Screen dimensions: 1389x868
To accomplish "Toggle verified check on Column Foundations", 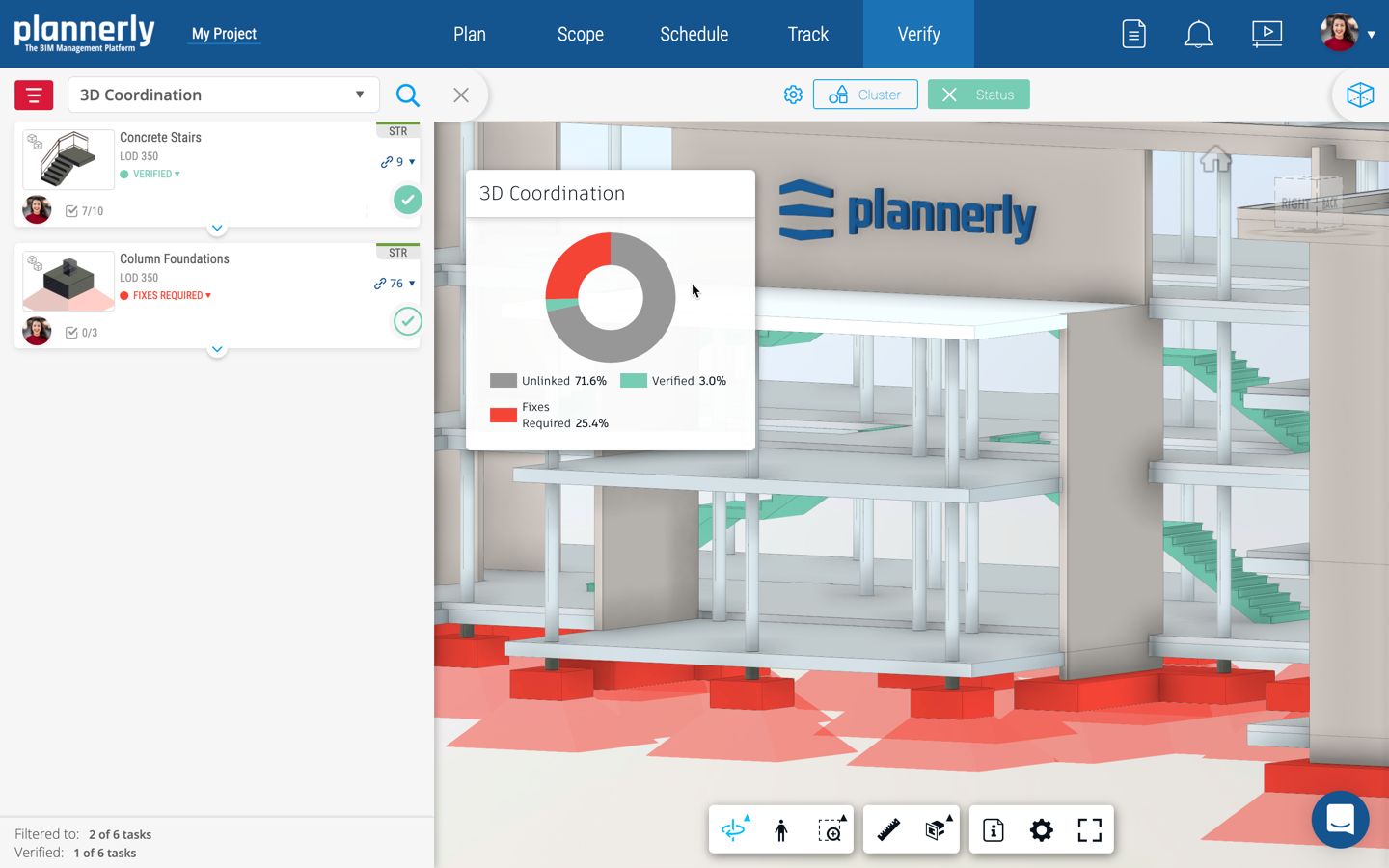I will [x=408, y=321].
